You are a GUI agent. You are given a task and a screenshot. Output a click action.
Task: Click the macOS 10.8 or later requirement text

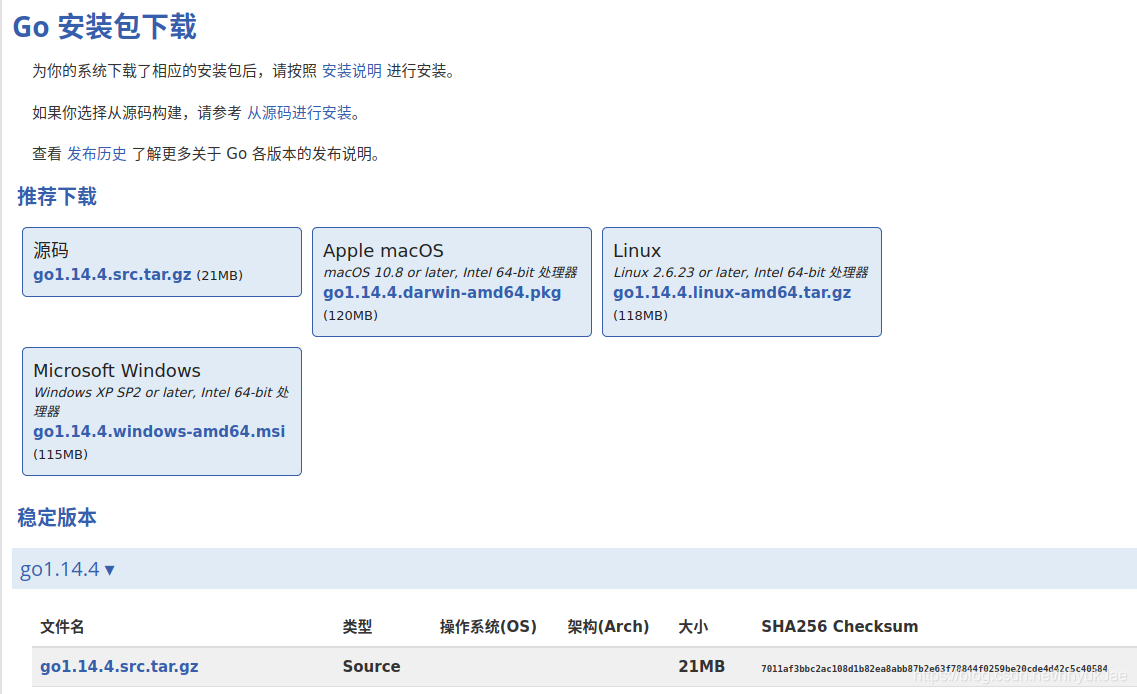pos(450,273)
